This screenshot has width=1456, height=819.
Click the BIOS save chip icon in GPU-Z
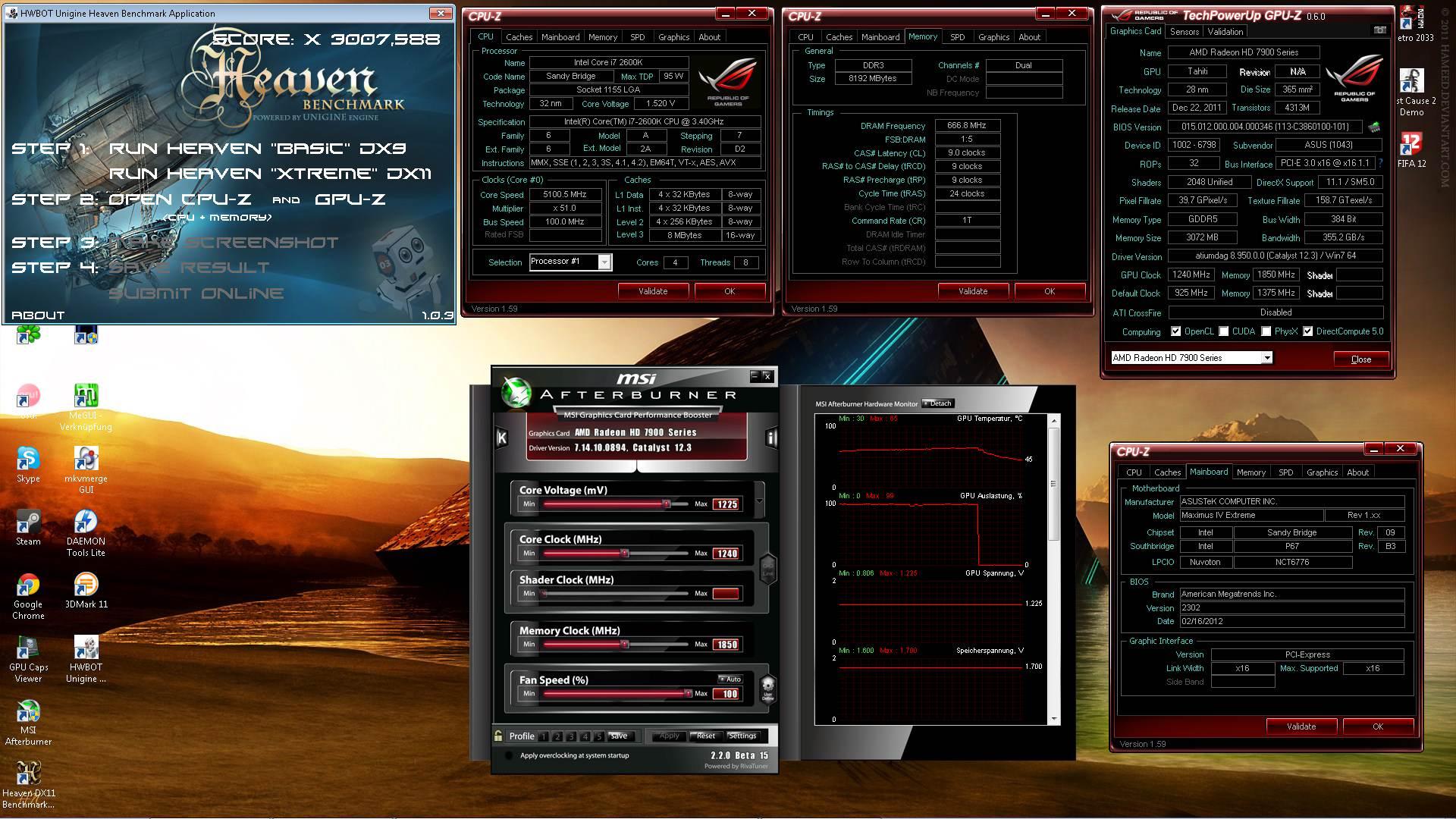(1373, 127)
